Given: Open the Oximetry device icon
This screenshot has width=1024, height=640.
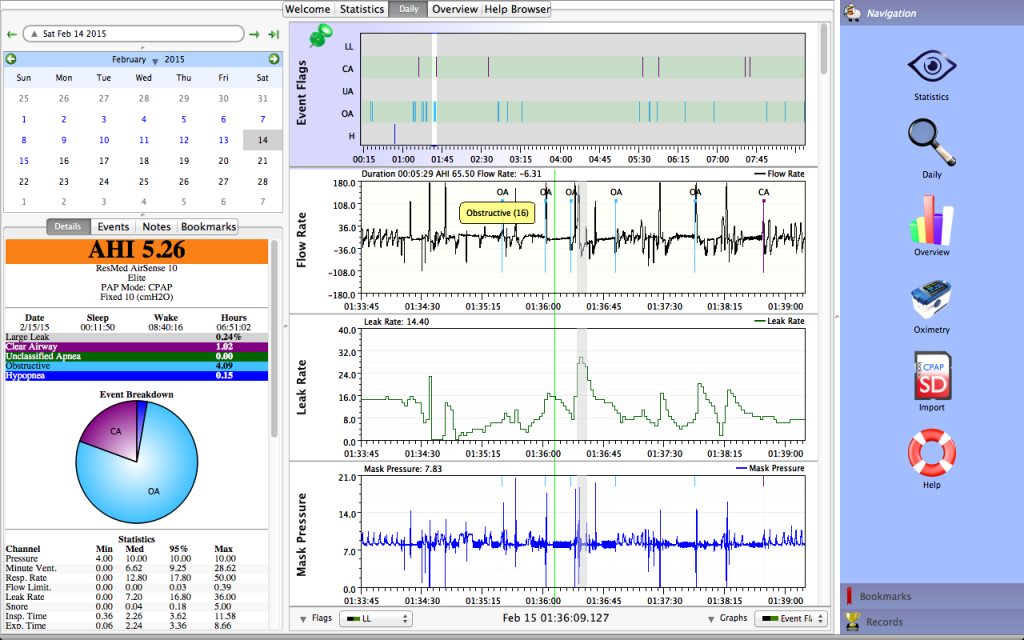Looking at the screenshot, I should click(x=930, y=299).
